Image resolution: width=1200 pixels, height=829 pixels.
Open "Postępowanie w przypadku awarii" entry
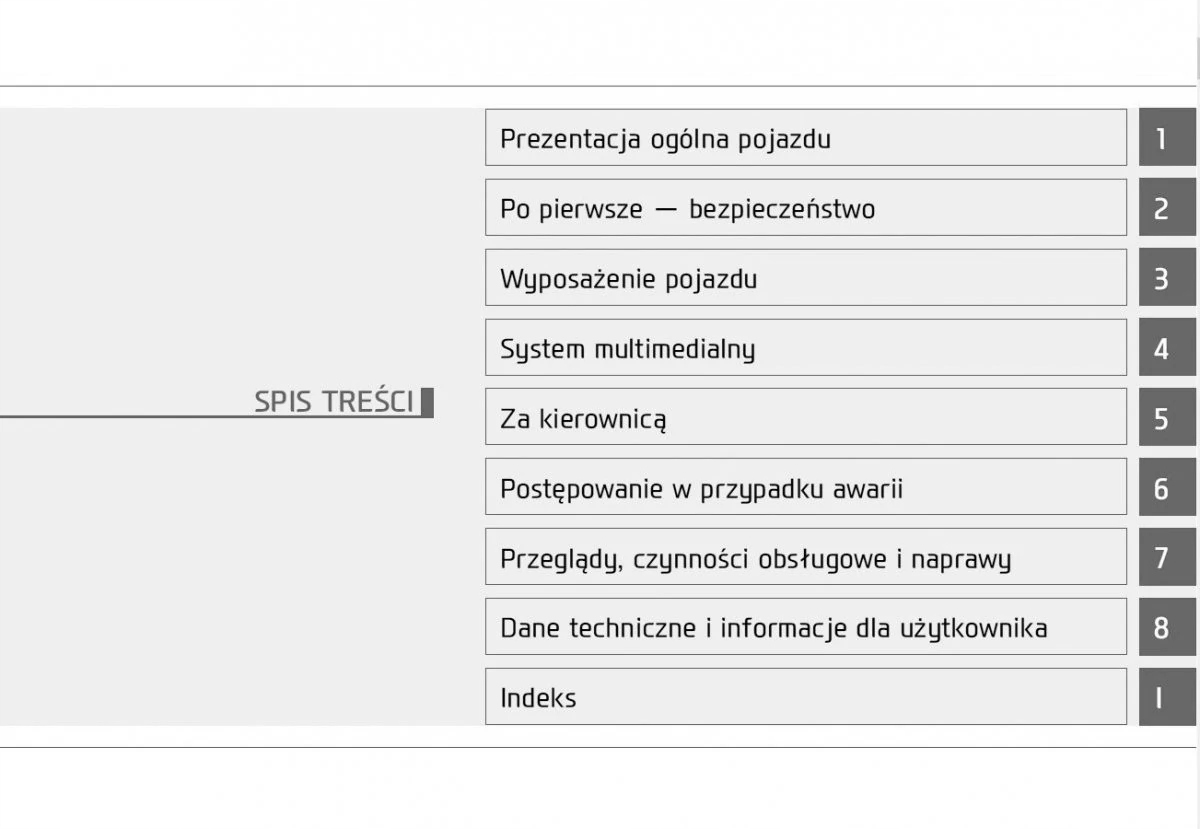point(805,487)
